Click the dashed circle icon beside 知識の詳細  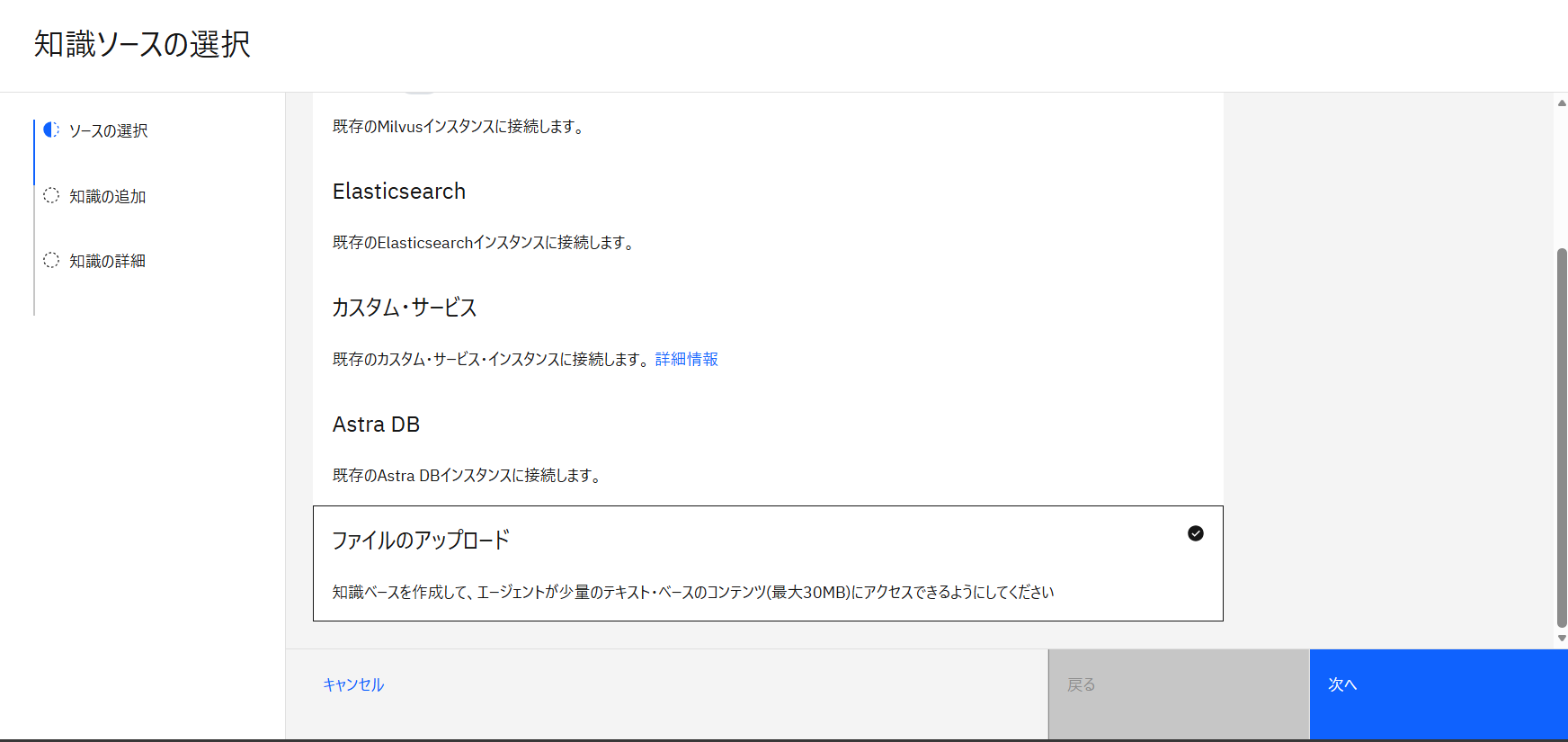51,260
